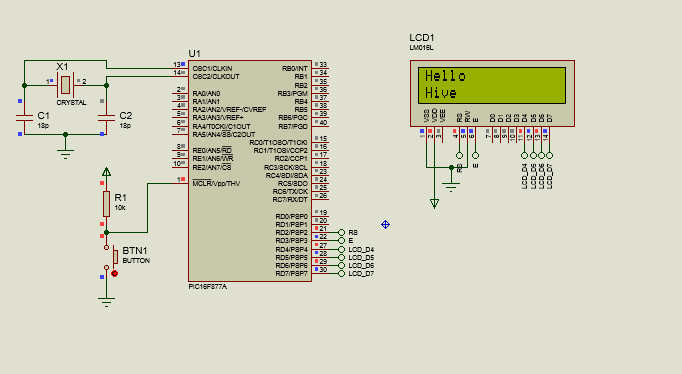Click the power terminal arrow above R1
Viewport: 682px width, 374px height.
pyautogui.click(x=106, y=172)
